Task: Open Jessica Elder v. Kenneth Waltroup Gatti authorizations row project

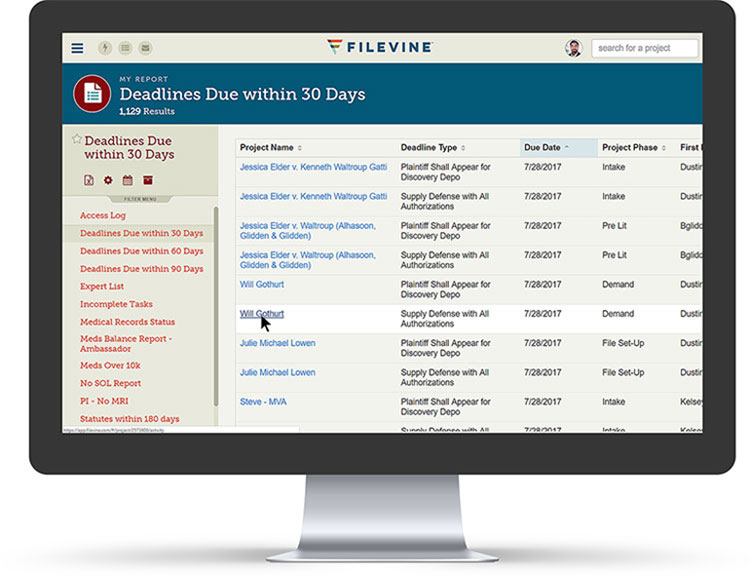Action: [313, 196]
